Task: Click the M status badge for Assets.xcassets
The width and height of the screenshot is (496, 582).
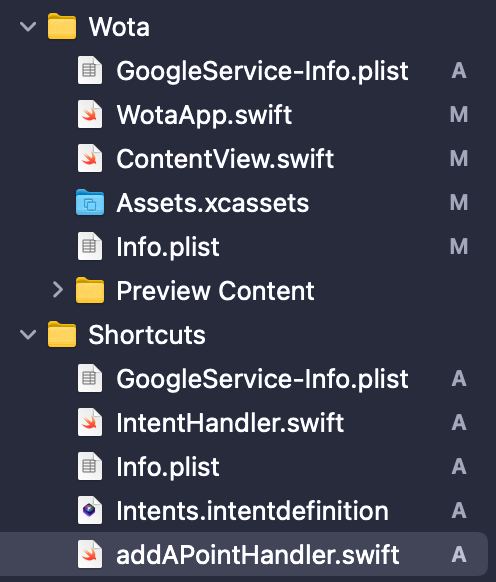Action: (x=459, y=202)
